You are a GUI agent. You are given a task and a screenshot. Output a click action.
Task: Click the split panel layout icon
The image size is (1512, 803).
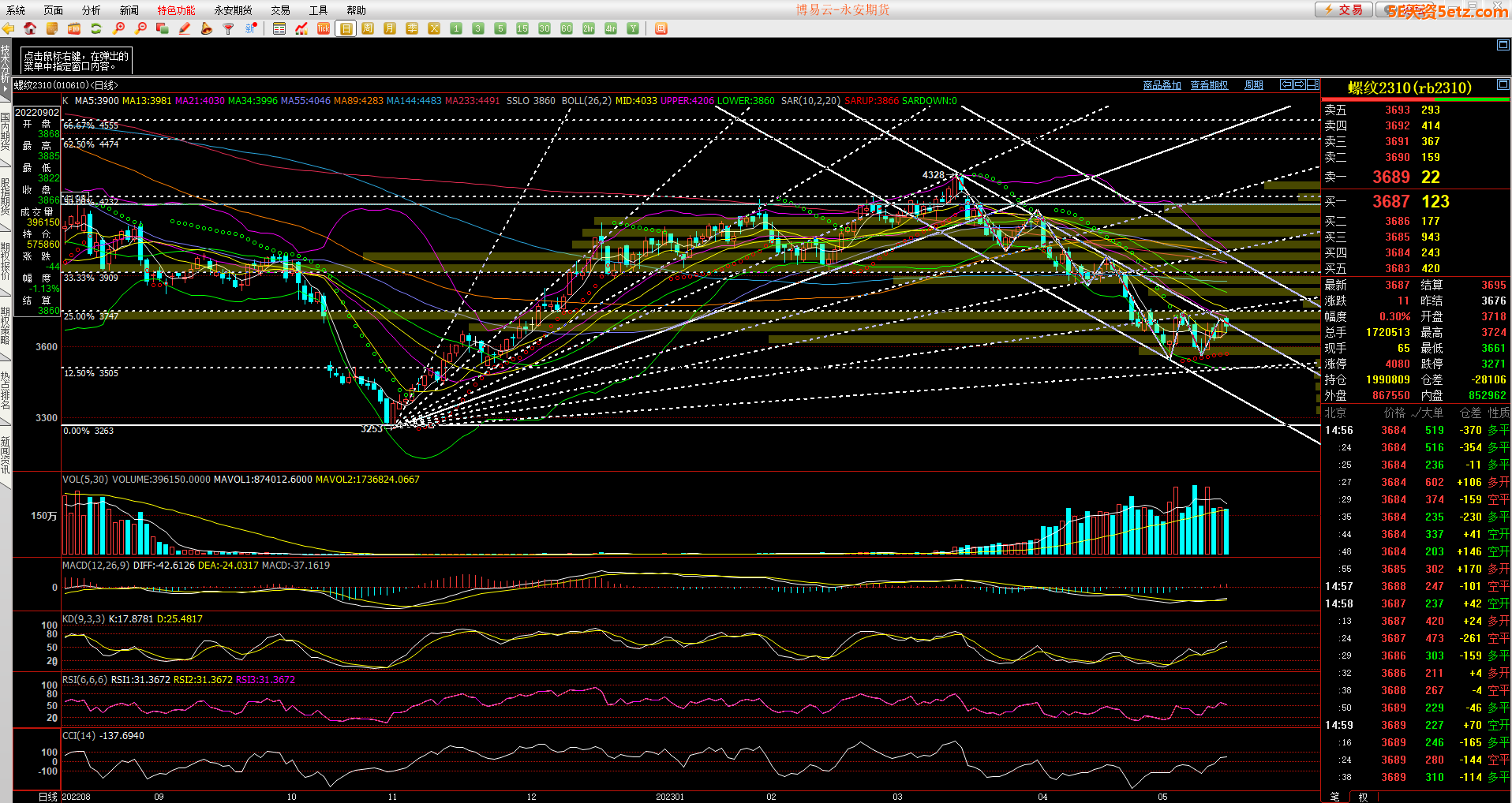click(1312, 84)
